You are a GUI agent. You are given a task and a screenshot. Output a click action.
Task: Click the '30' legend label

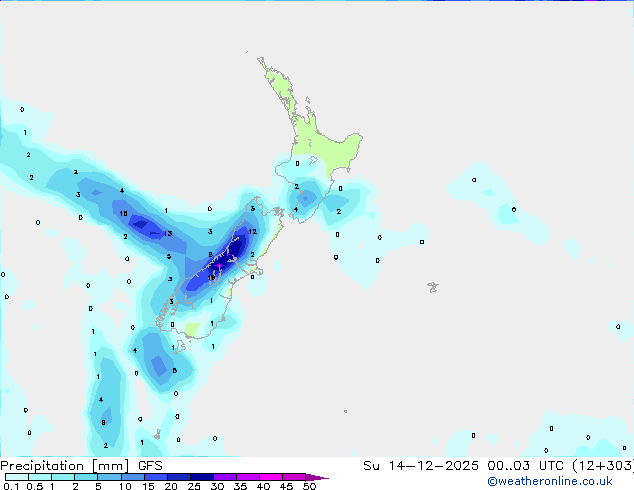pos(217,486)
